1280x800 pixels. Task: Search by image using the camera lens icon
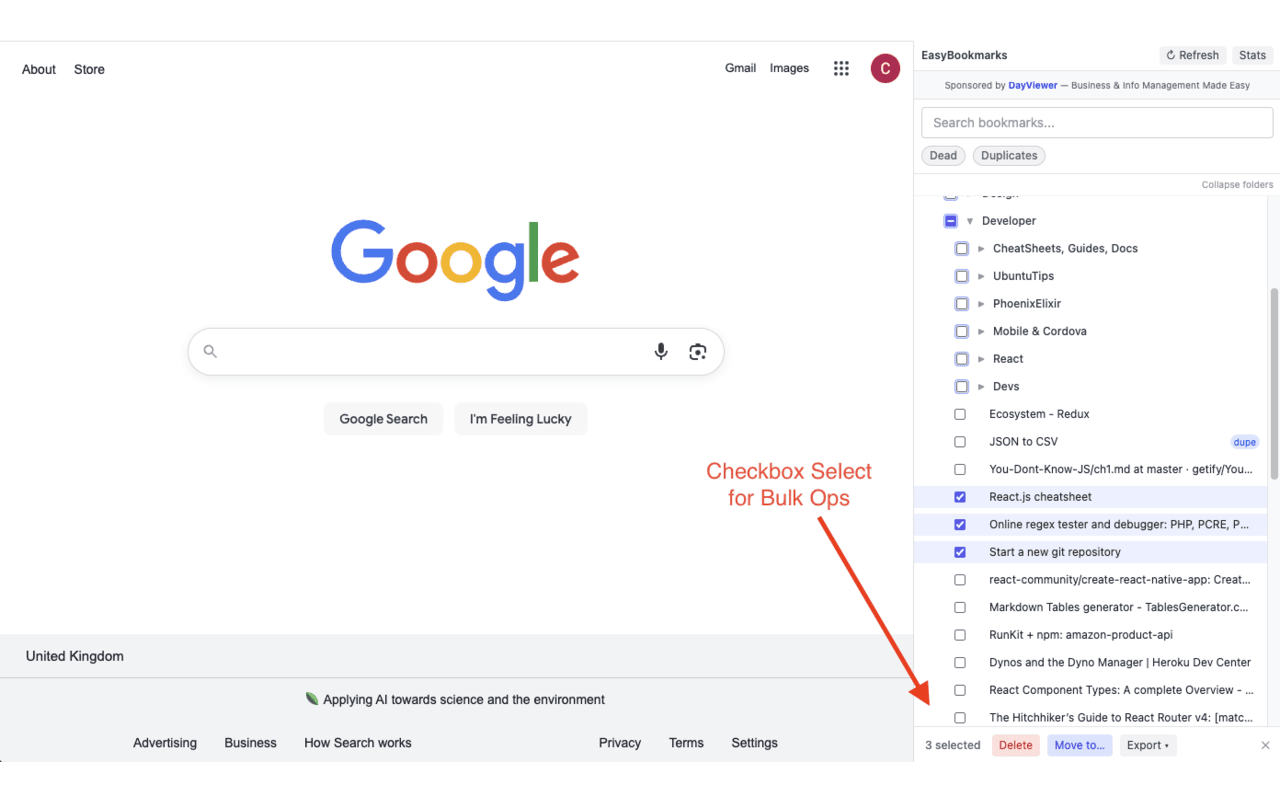[698, 351]
